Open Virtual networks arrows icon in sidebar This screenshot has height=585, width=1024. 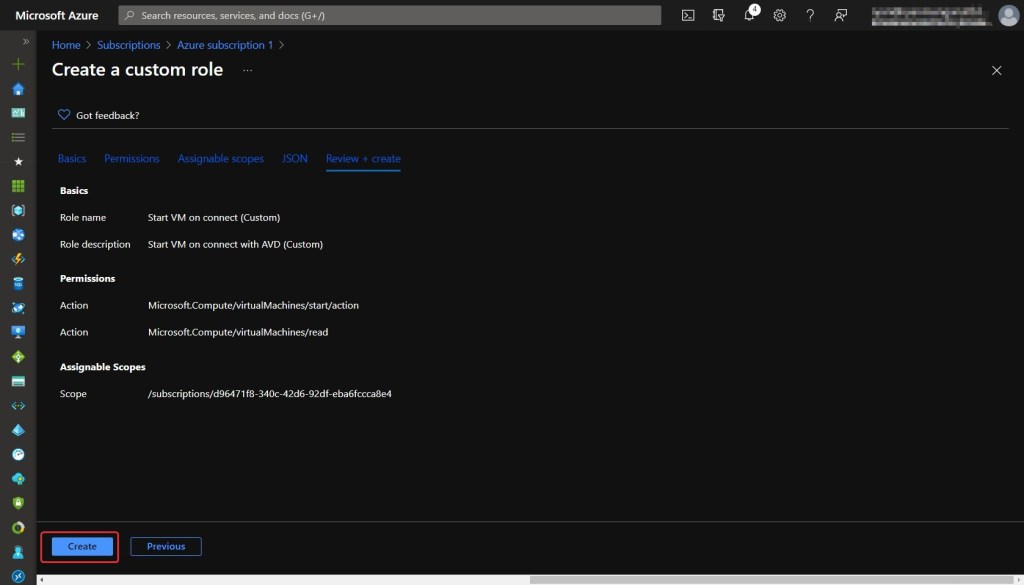click(x=18, y=405)
